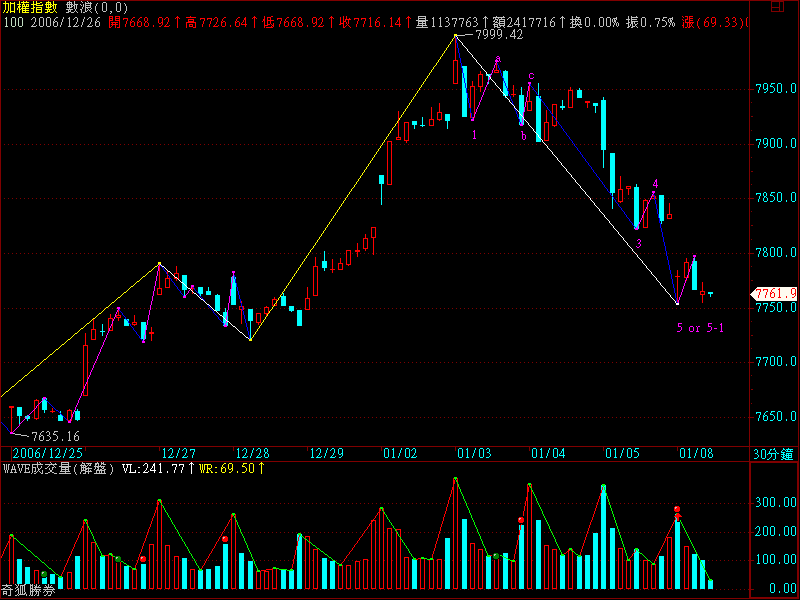
Task: Open the WAVE成交量(解盤) indicator label
Action: tap(59, 467)
